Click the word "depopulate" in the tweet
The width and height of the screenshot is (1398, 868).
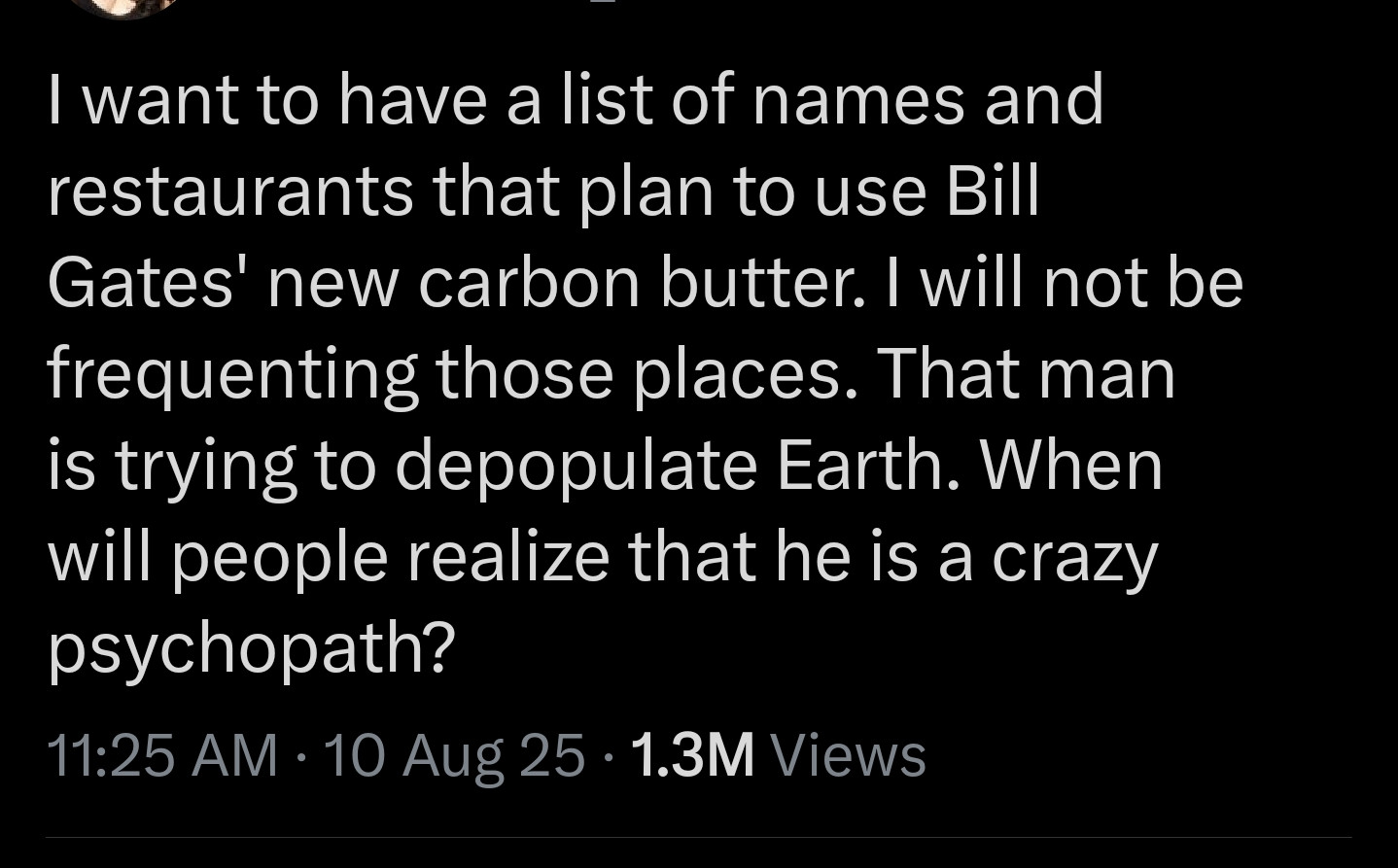576,466
